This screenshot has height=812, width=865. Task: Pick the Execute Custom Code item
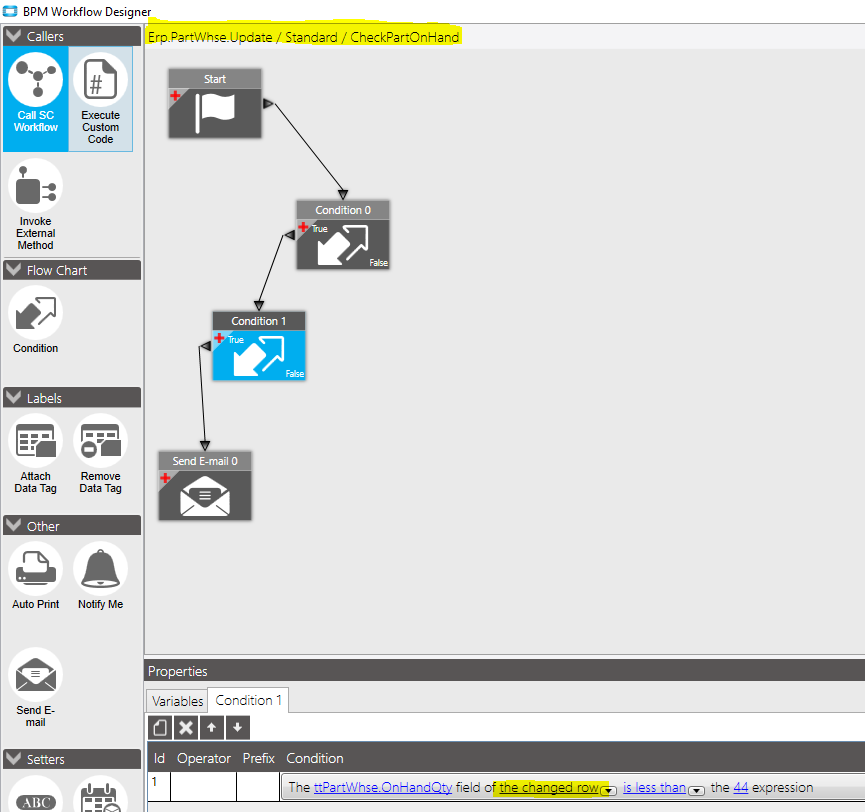click(100, 98)
